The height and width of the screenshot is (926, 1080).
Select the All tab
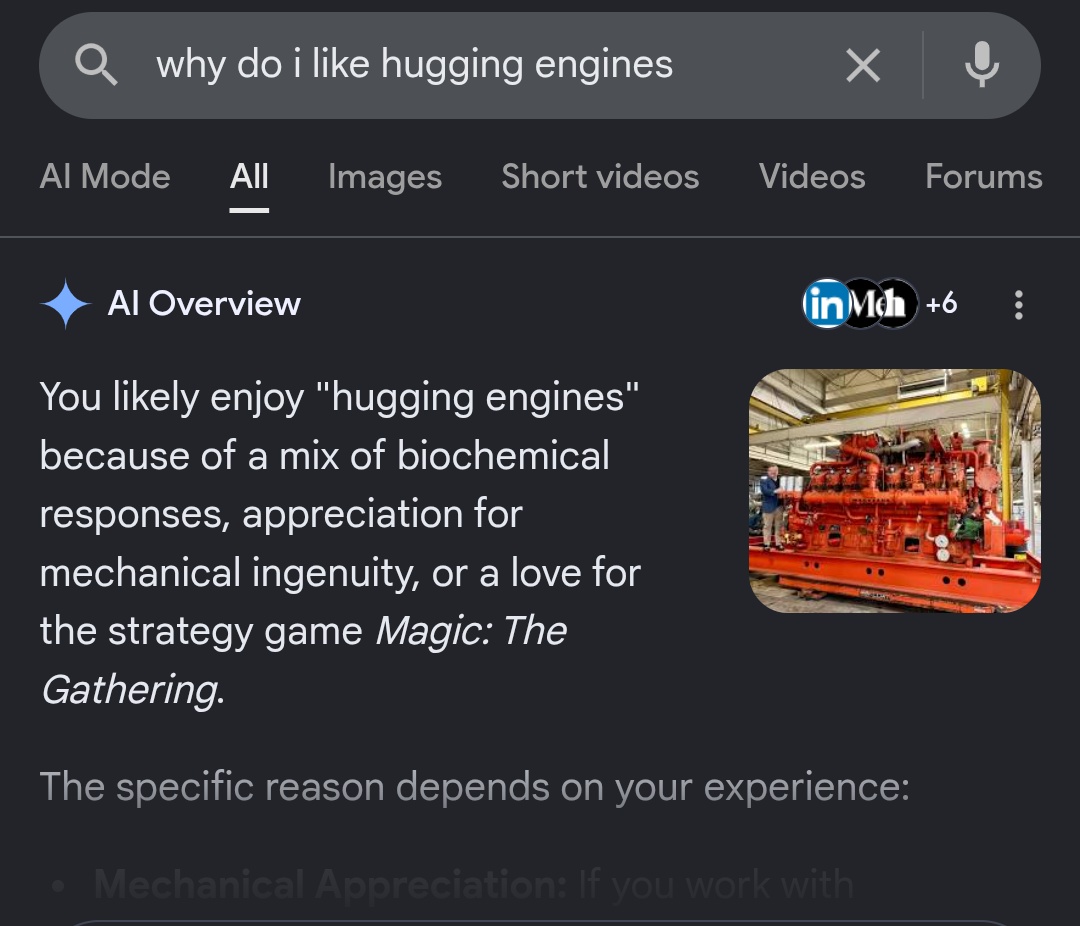pos(249,176)
